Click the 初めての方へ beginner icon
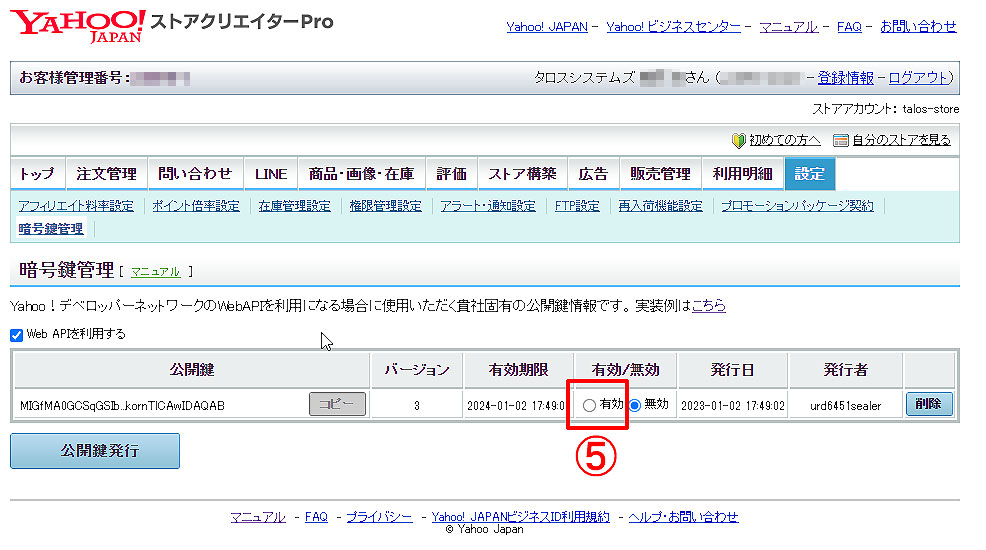Screen dimensions: 986x550 pos(738,140)
